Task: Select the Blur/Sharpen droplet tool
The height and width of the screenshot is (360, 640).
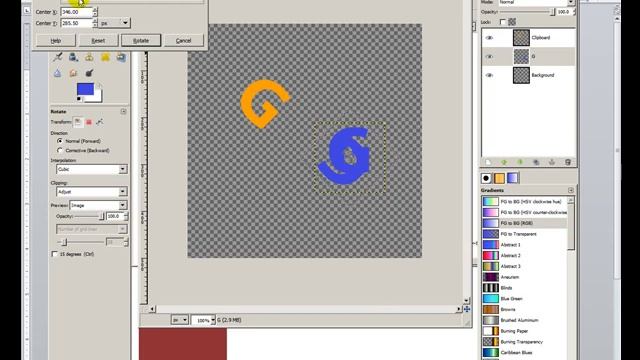Action: click(x=58, y=73)
